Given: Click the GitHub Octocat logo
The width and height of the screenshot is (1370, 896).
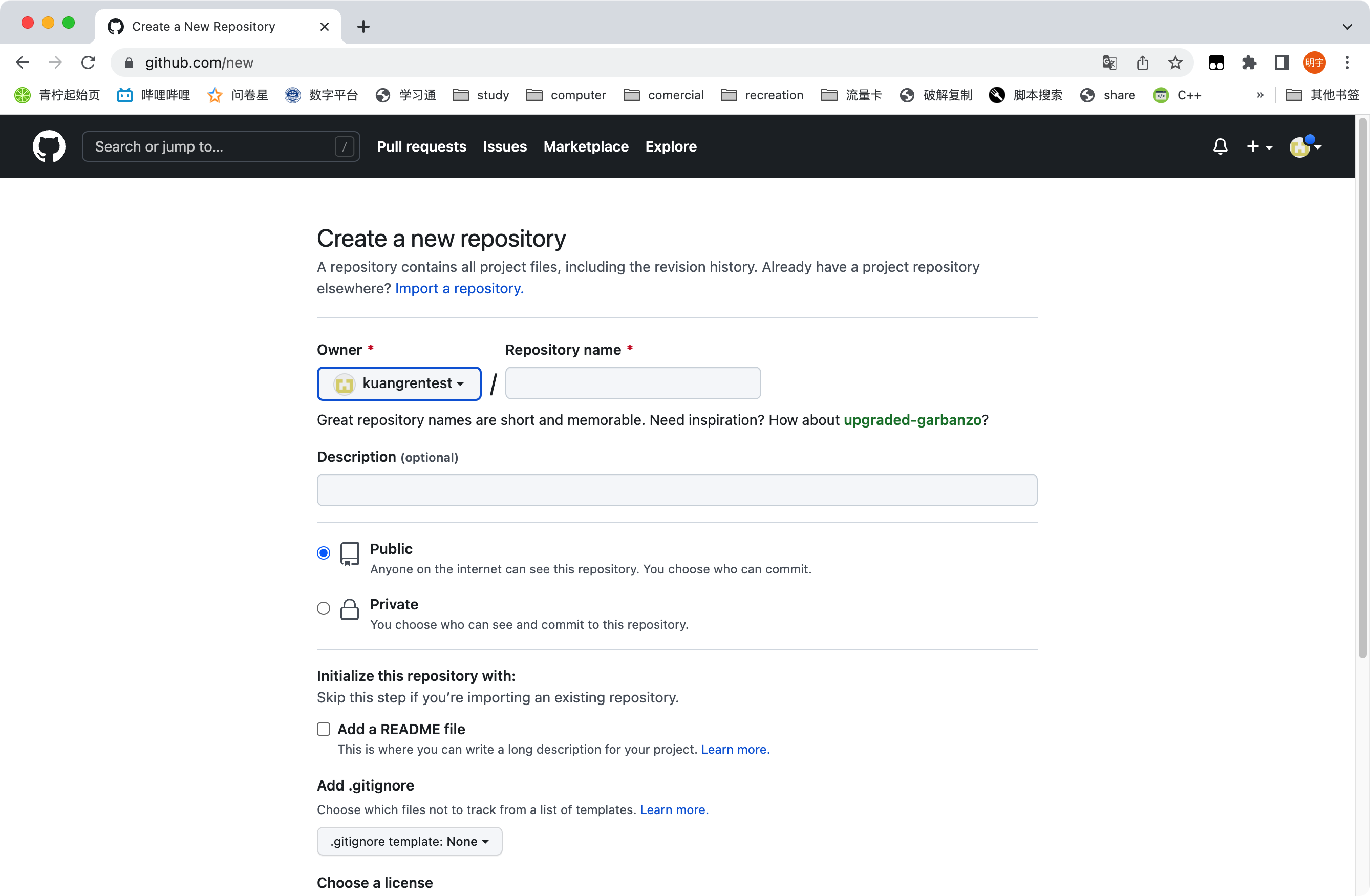Looking at the screenshot, I should (49, 146).
